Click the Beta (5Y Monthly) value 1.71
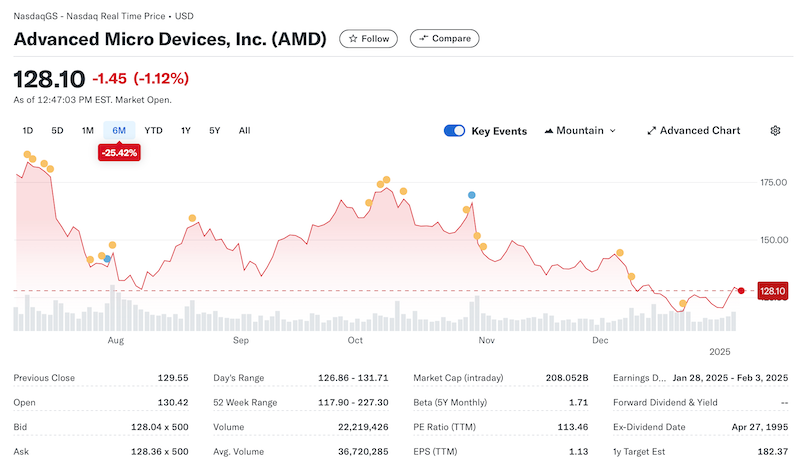Screen dimensions: 800x467 (579, 402)
